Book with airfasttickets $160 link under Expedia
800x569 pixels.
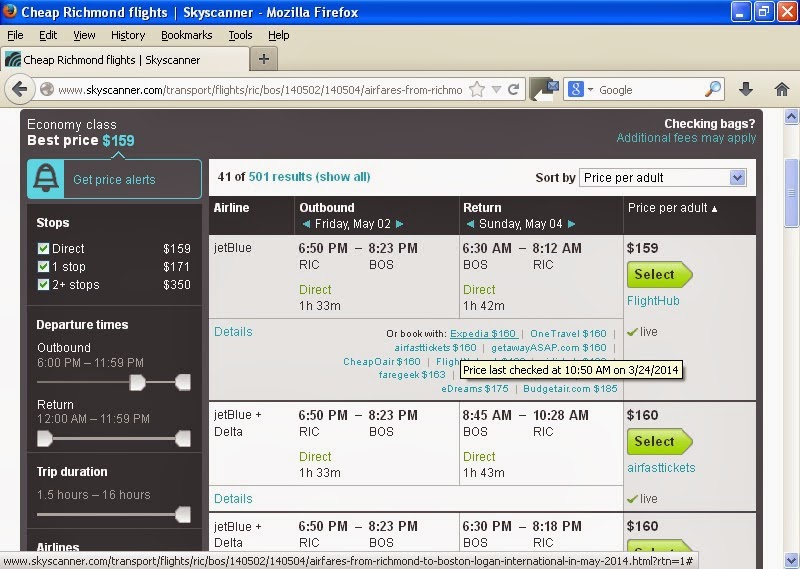point(435,348)
